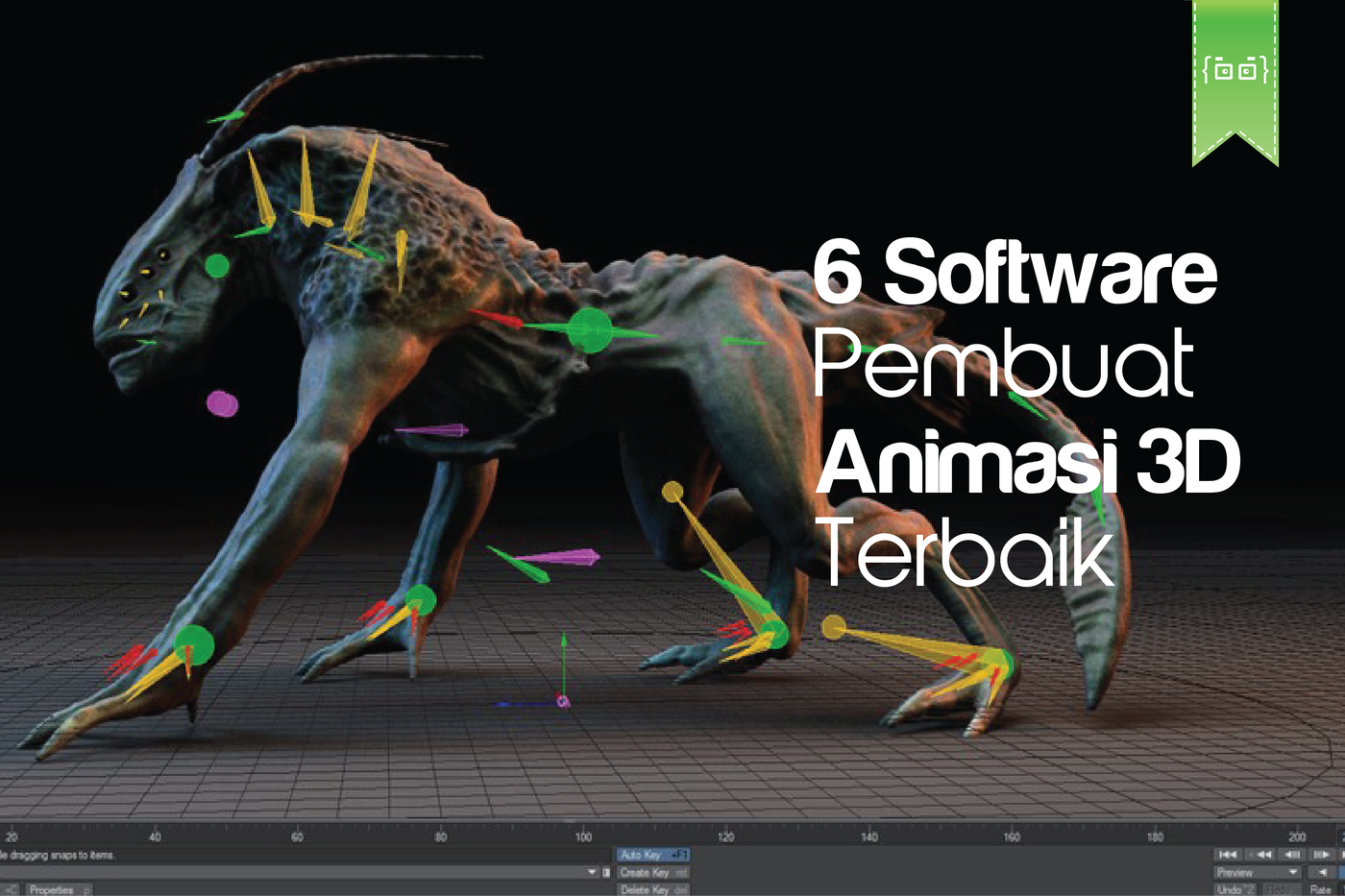This screenshot has height=896, width=1345.
Task: Open the Properties panel
Action: [x=53, y=889]
